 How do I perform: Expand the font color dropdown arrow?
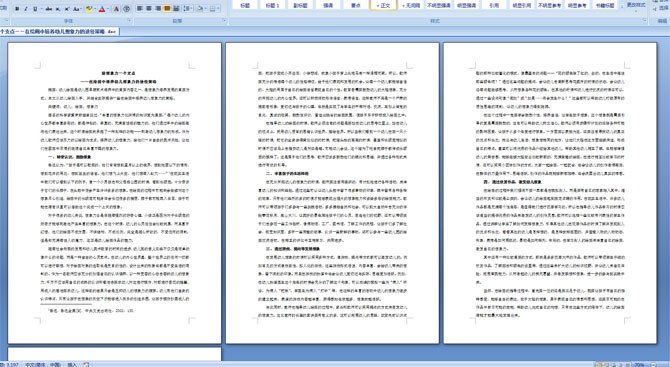pyautogui.click(x=108, y=9)
